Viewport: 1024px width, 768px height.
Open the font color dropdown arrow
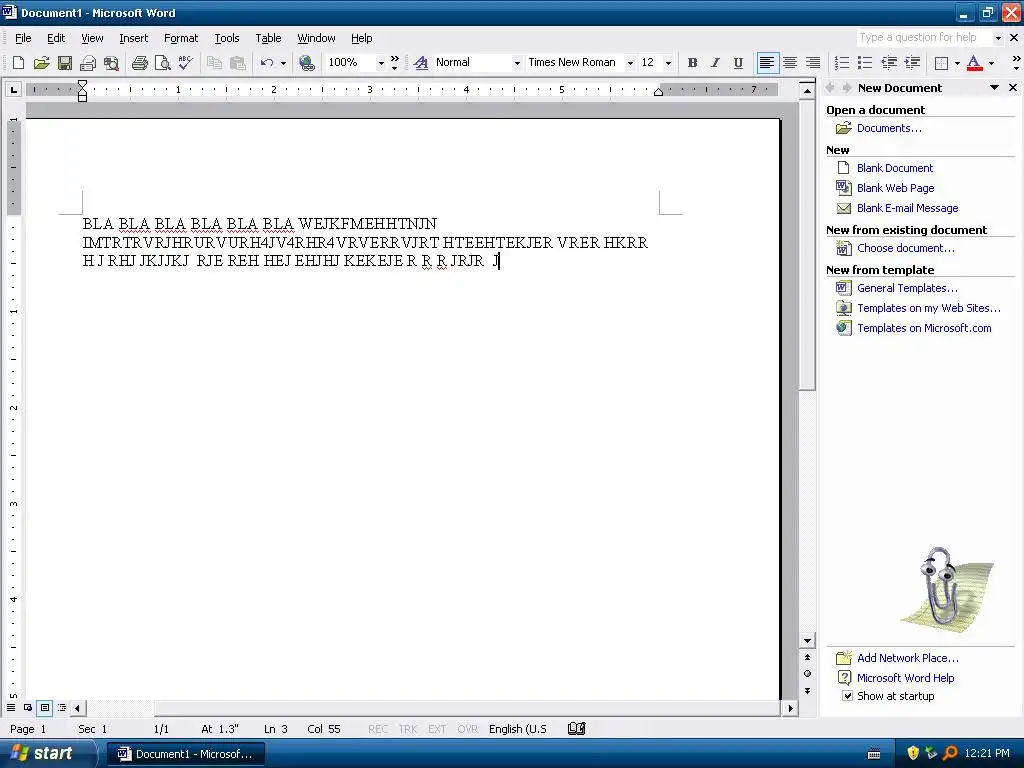point(991,63)
